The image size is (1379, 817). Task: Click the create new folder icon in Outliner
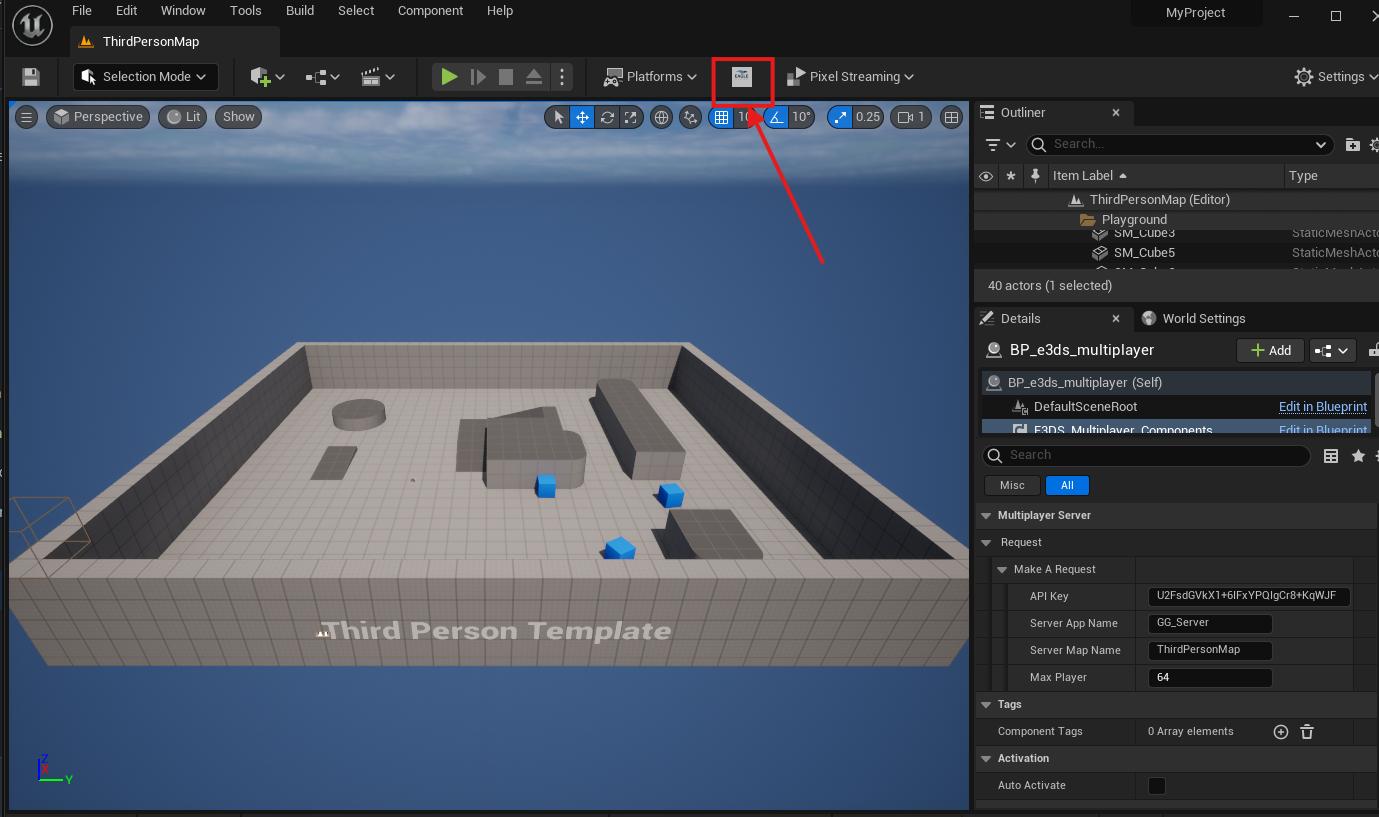click(1352, 144)
